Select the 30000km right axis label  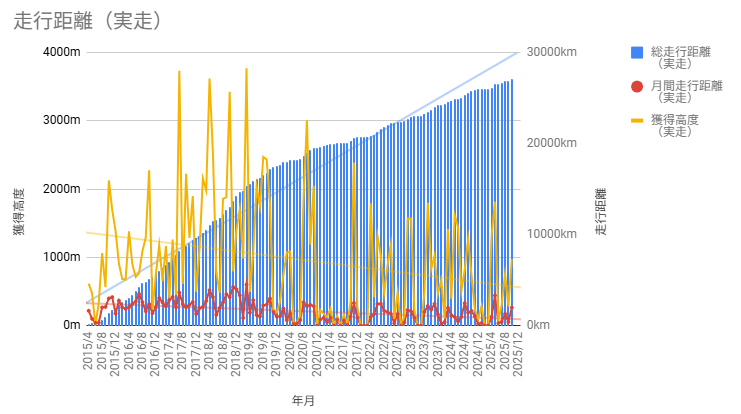[551, 52]
